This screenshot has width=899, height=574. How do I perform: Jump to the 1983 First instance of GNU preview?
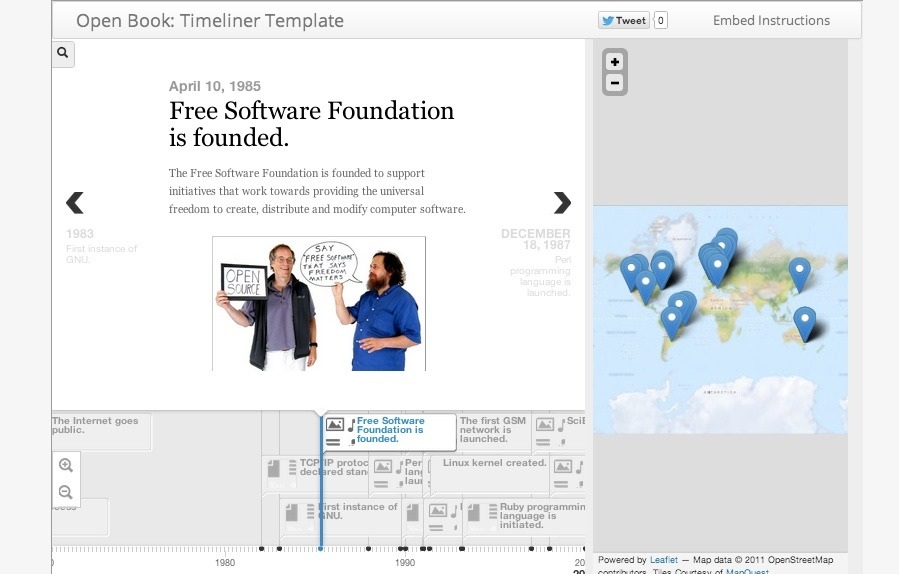click(101, 246)
